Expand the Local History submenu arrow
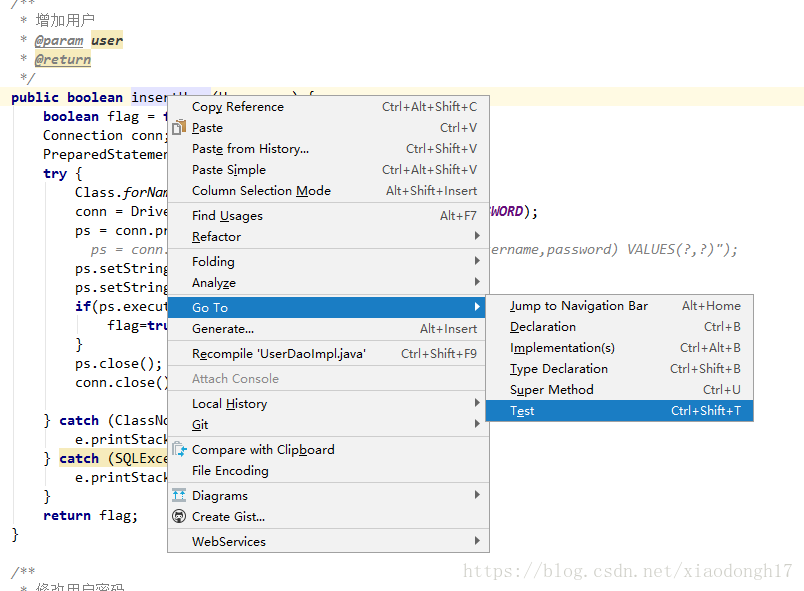Image resolution: width=804 pixels, height=591 pixels. (x=477, y=403)
